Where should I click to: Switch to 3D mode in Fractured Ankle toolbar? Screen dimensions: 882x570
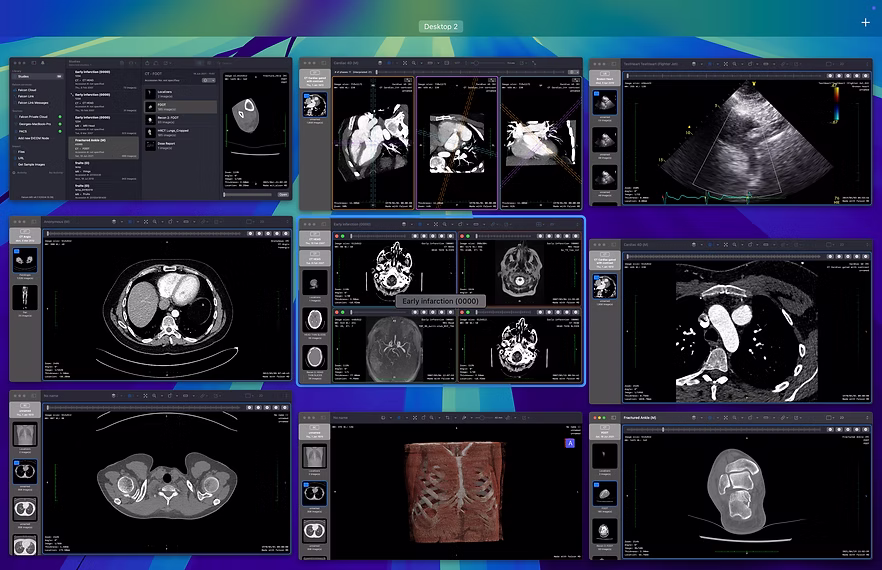(842, 418)
